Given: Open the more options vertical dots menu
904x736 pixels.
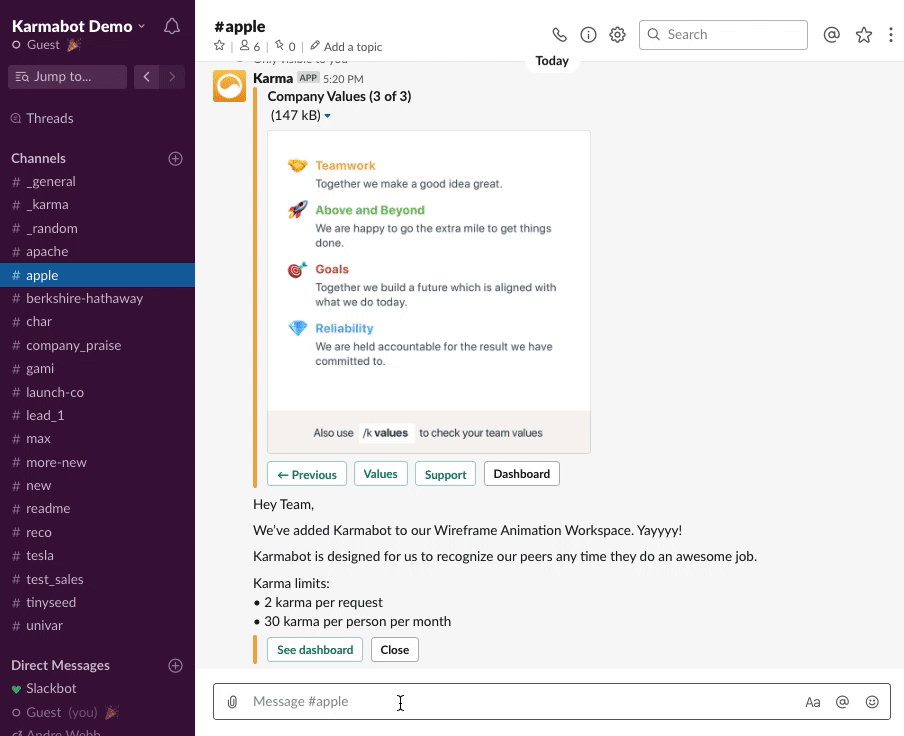Looking at the screenshot, I should 891,35.
